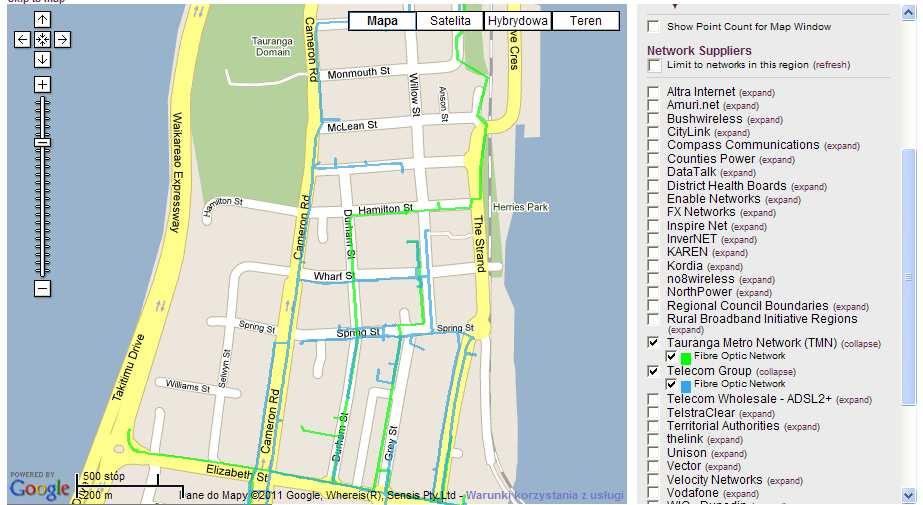This screenshot has width=923, height=505.
Task: Switch to Mapa view
Action: 382,21
